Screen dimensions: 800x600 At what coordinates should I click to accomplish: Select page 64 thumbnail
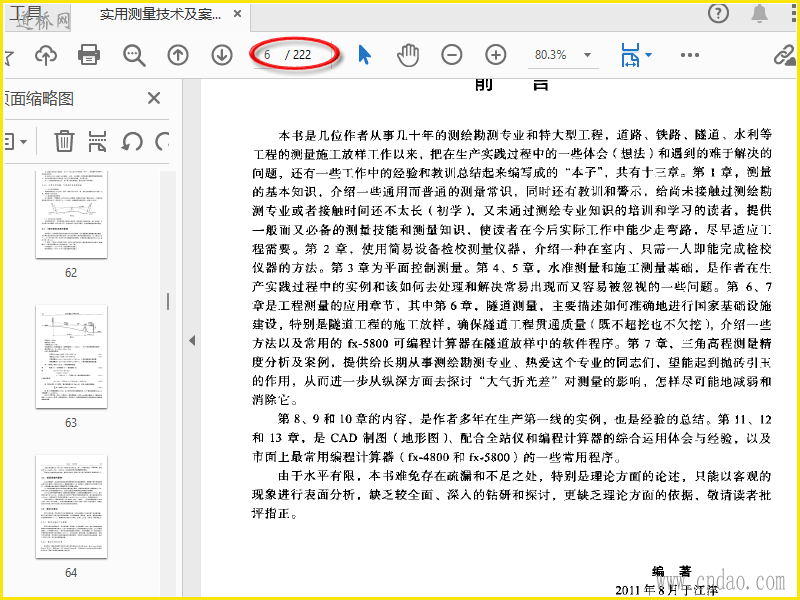click(x=71, y=507)
